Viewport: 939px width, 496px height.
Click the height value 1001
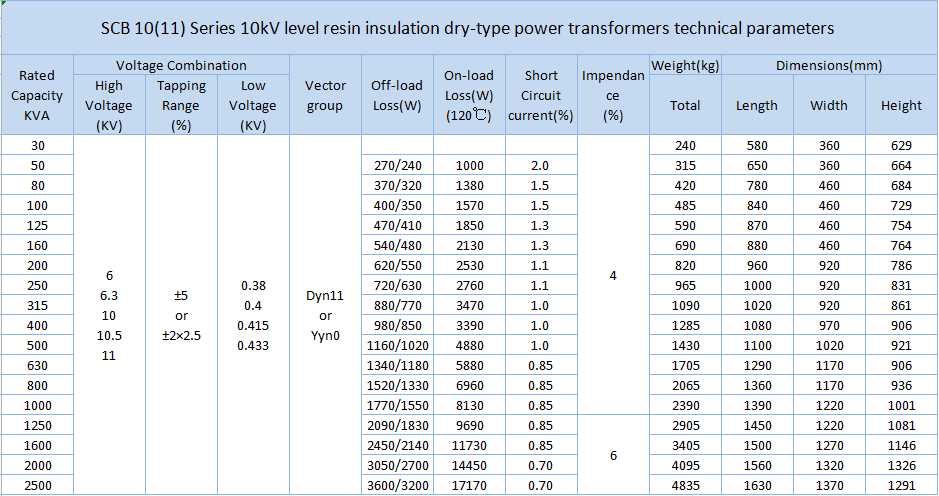coord(901,405)
